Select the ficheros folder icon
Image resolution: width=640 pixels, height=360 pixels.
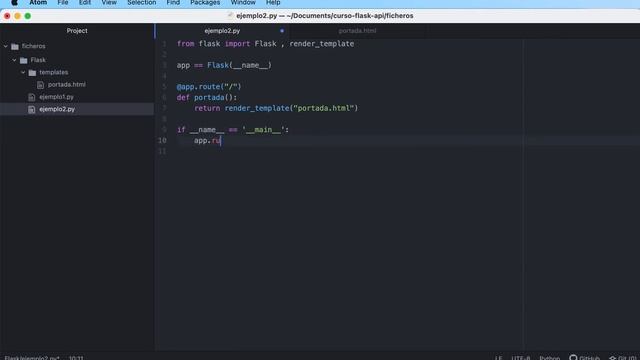(15, 47)
